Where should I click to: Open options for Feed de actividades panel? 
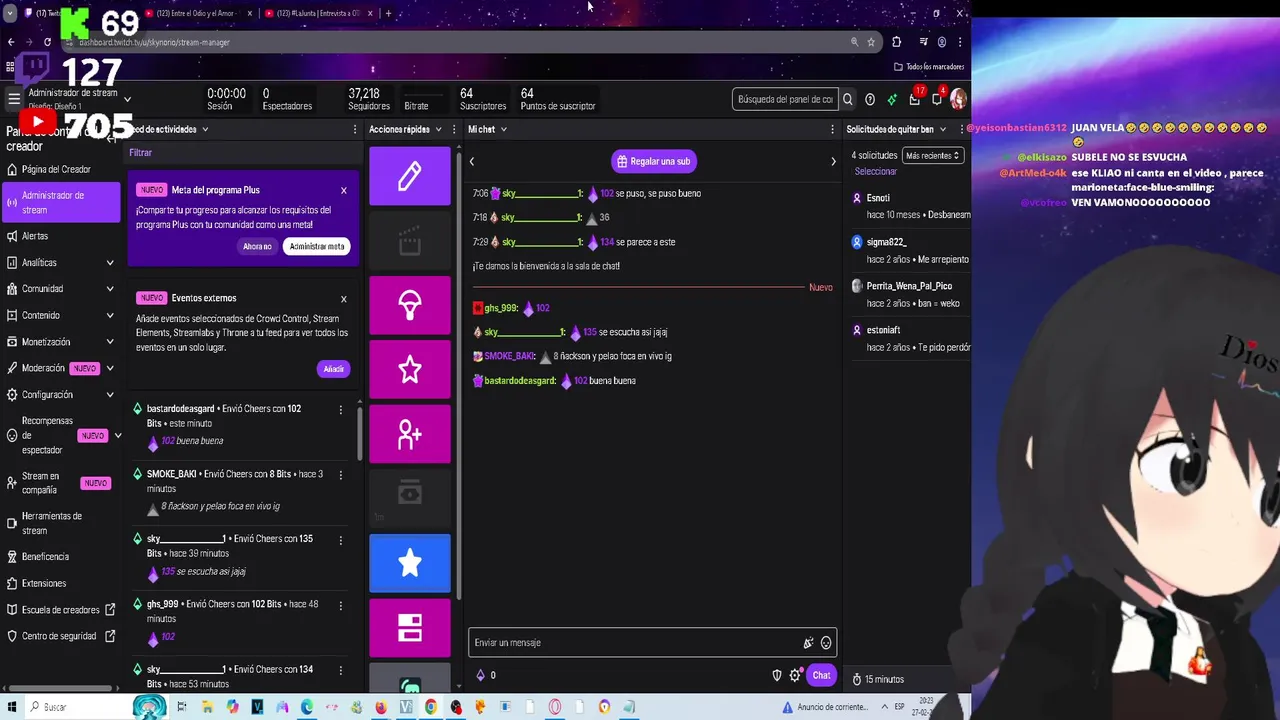(355, 129)
